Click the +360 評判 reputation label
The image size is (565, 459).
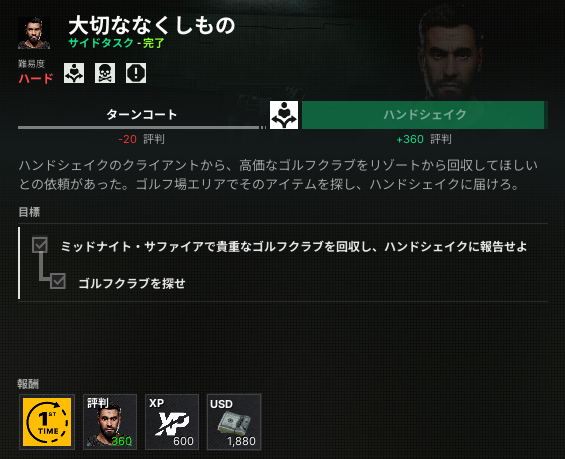point(424,139)
